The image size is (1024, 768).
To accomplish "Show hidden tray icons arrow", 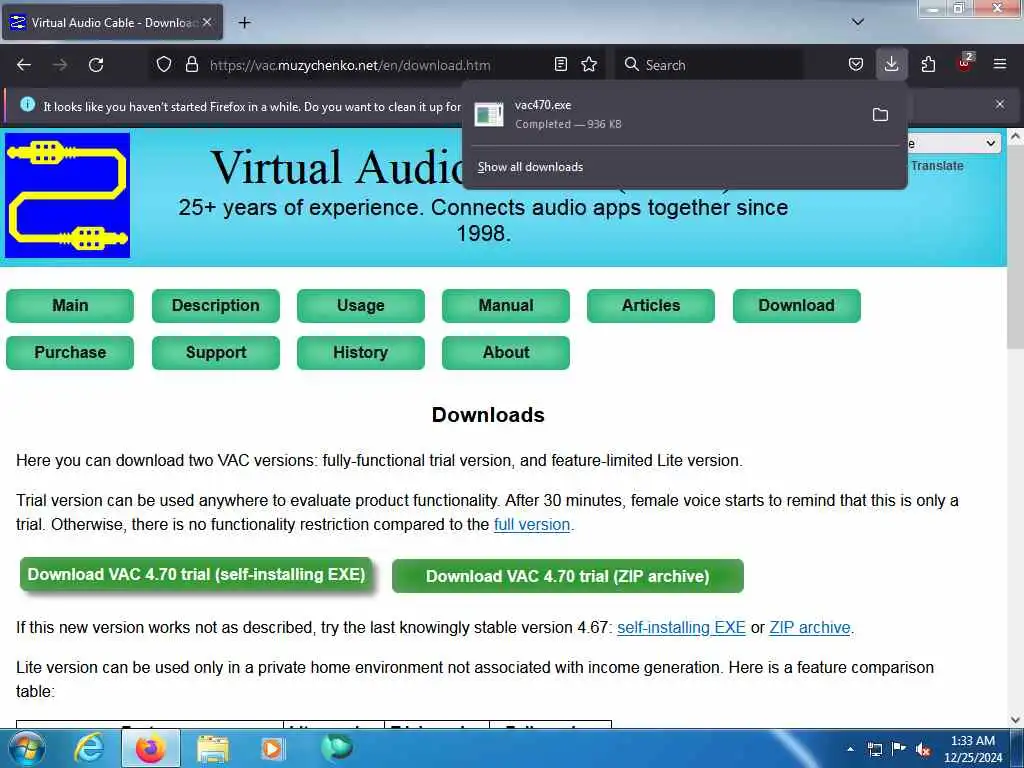I will pos(850,749).
